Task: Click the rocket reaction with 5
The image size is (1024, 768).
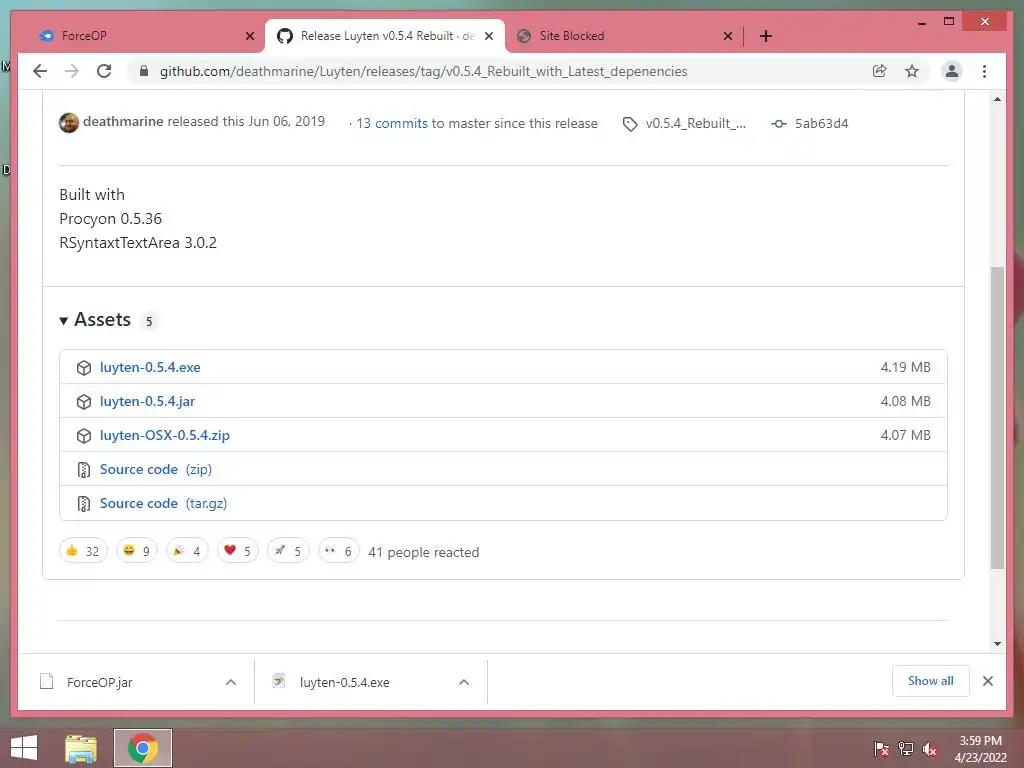Action: (288, 551)
